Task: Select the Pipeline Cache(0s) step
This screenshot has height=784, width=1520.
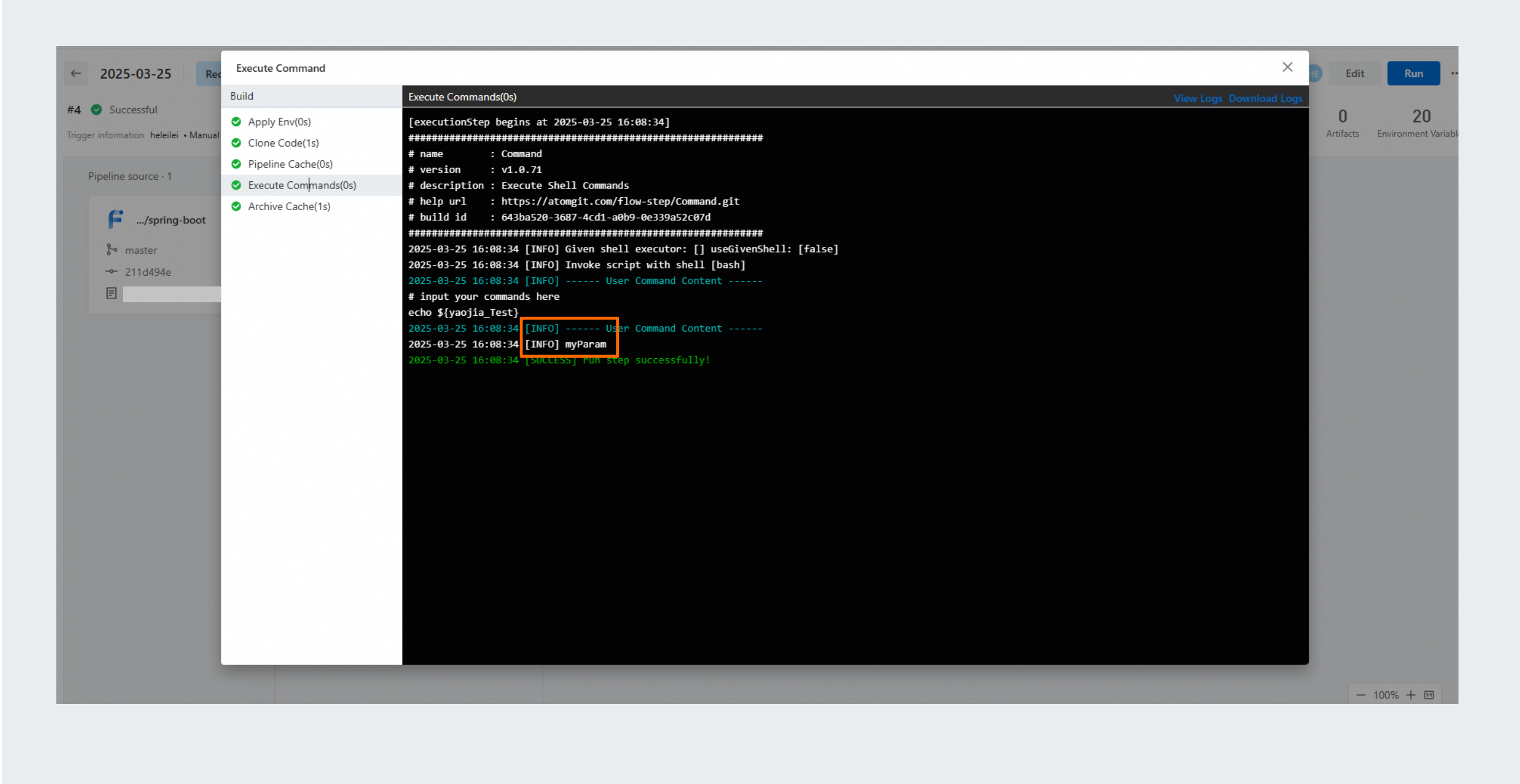Action: tap(290, 164)
